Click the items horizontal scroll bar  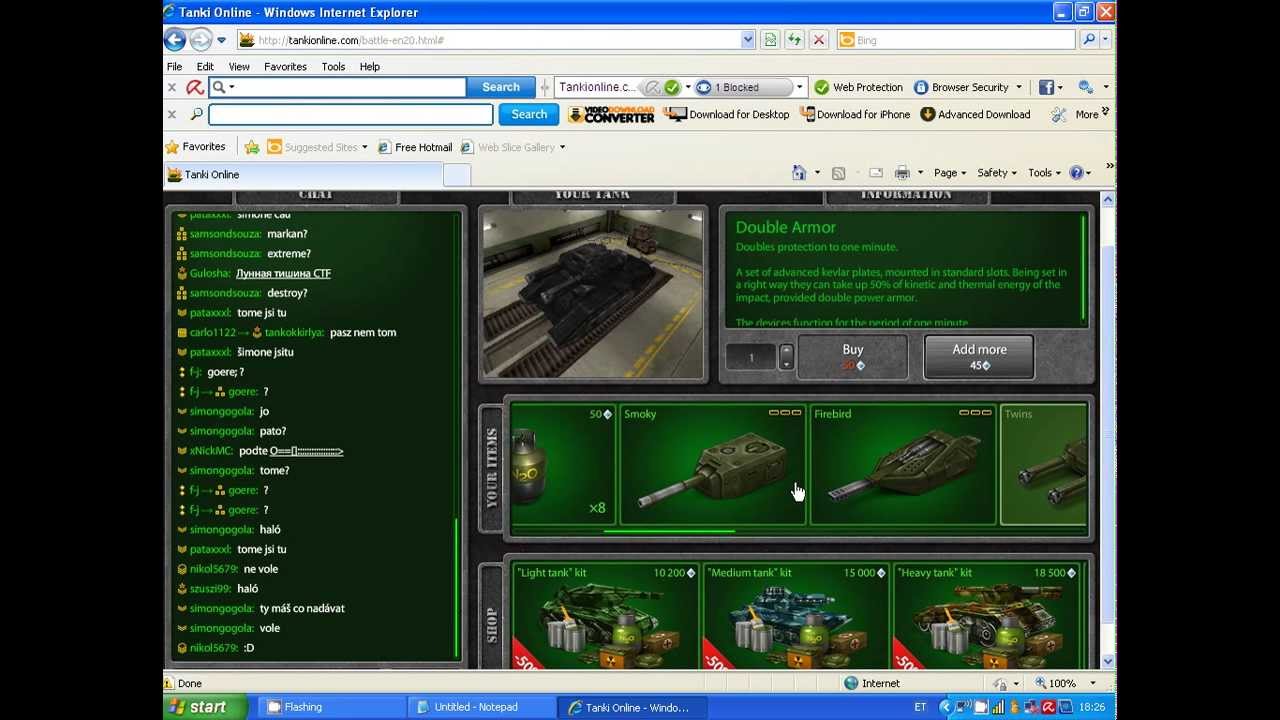coord(669,531)
